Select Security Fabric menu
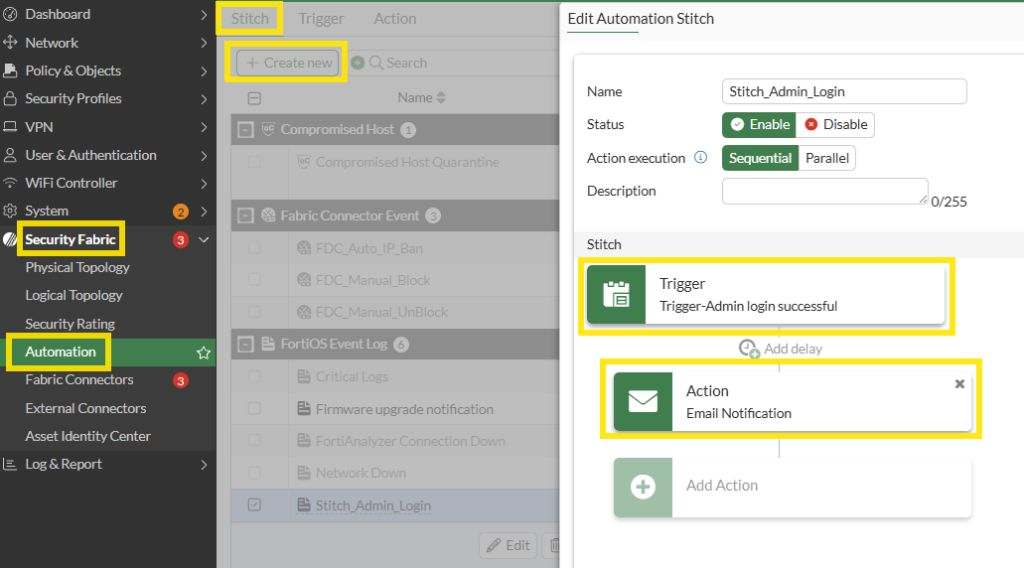Image resolution: width=1024 pixels, height=568 pixels. tap(71, 240)
